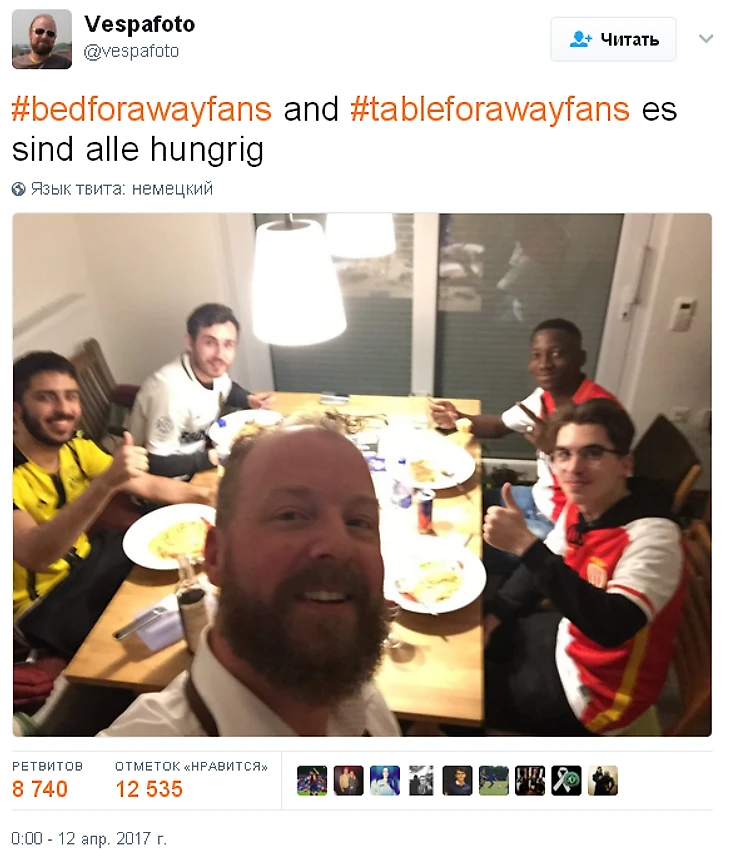730x859 pixels.
Task: Open the black-and-white photo liker avatar
Action: (421, 780)
